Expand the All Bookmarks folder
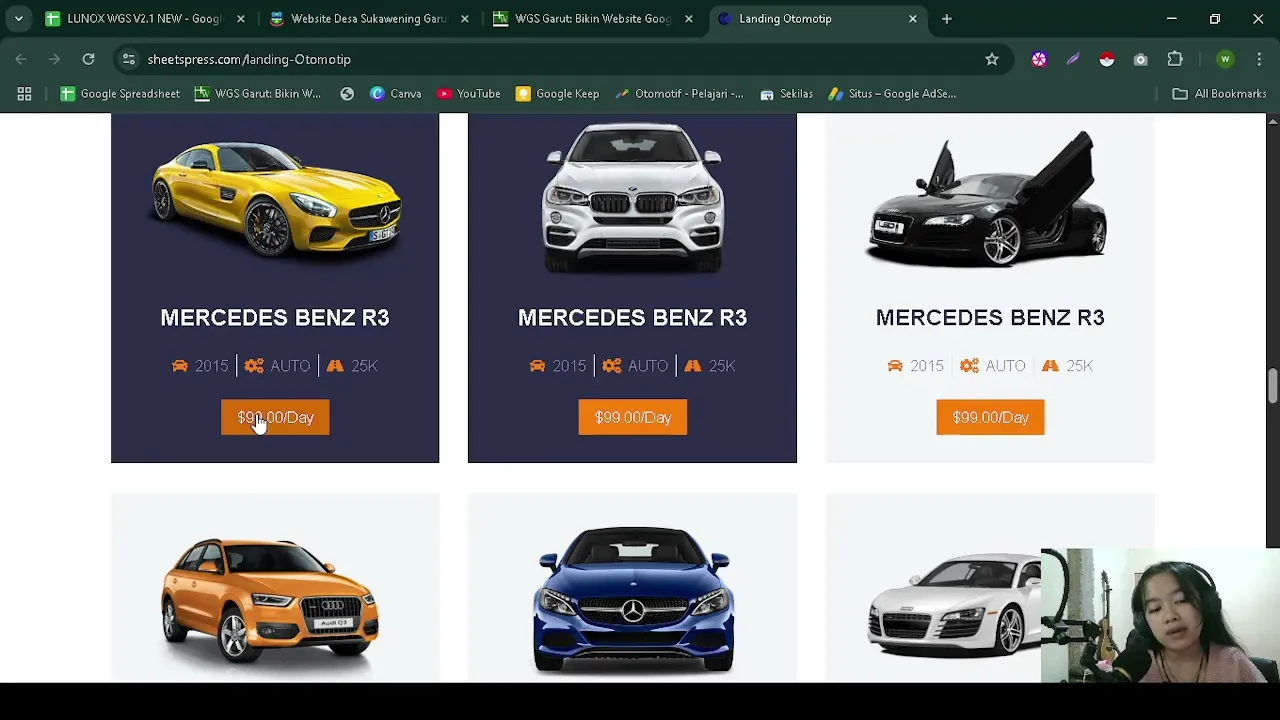This screenshot has width=1280, height=720. point(1219,93)
